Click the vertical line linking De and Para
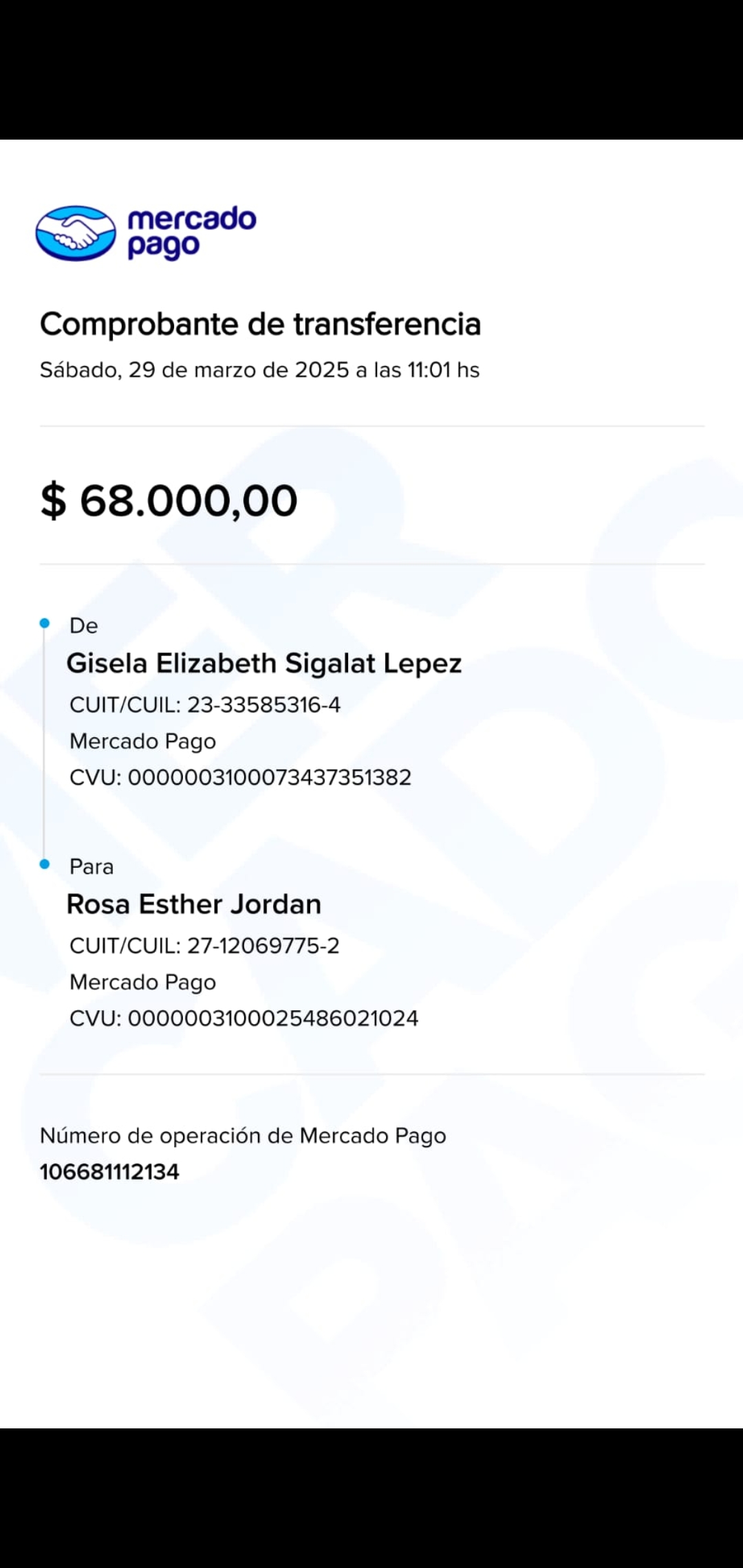 pyautogui.click(x=44, y=743)
